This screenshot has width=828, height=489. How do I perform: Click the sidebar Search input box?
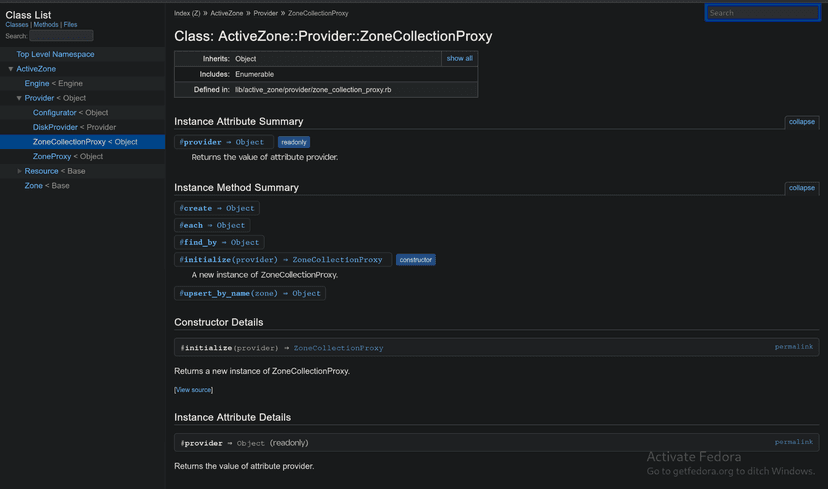(x=61, y=36)
